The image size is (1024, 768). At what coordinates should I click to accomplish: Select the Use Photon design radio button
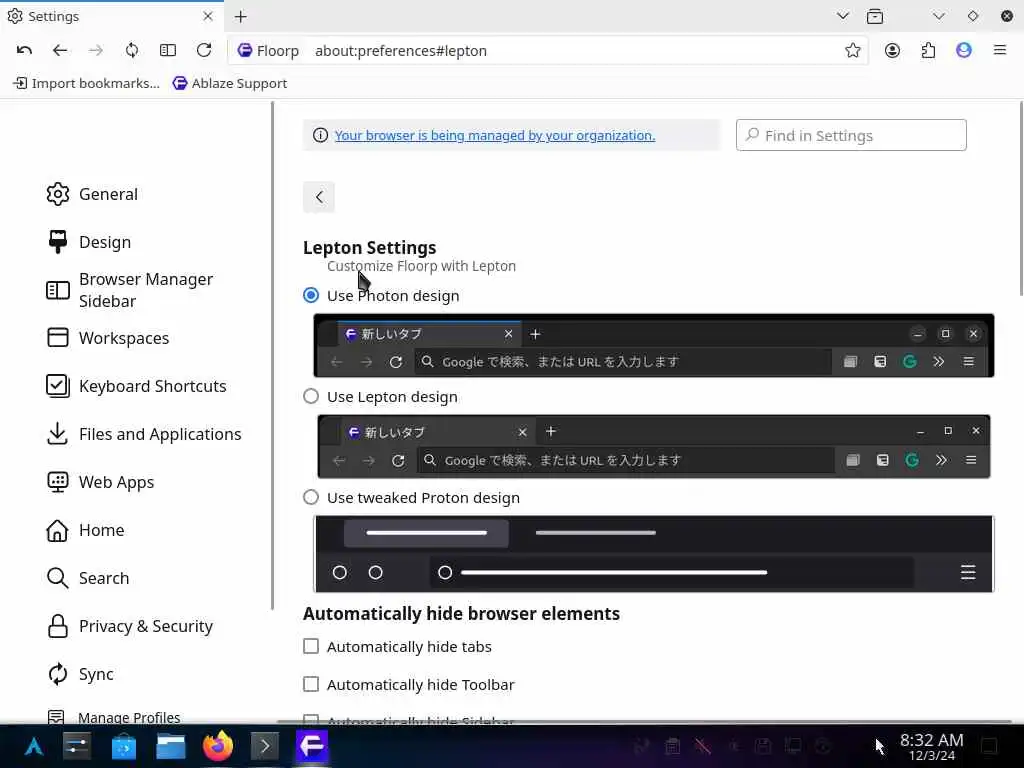click(x=311, y=295)
